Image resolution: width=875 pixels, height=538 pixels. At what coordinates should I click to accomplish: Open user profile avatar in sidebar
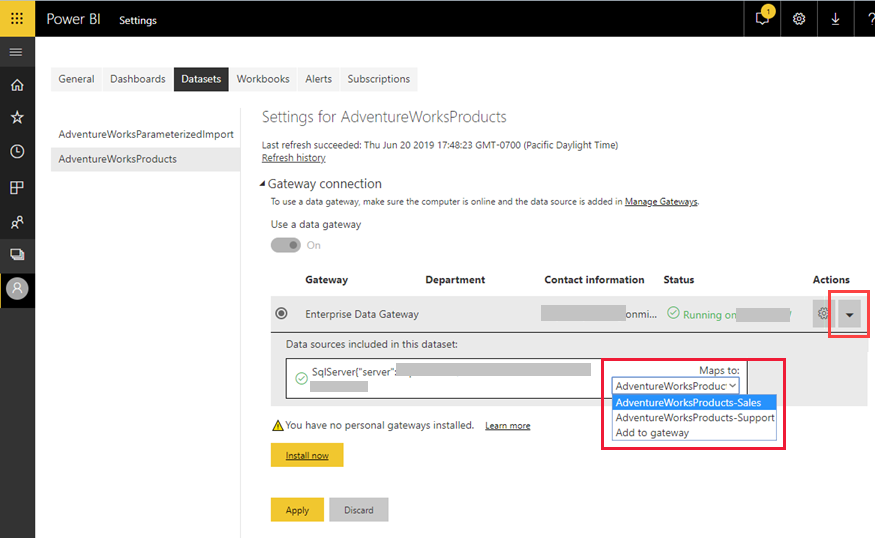click(x=17, y=289)
